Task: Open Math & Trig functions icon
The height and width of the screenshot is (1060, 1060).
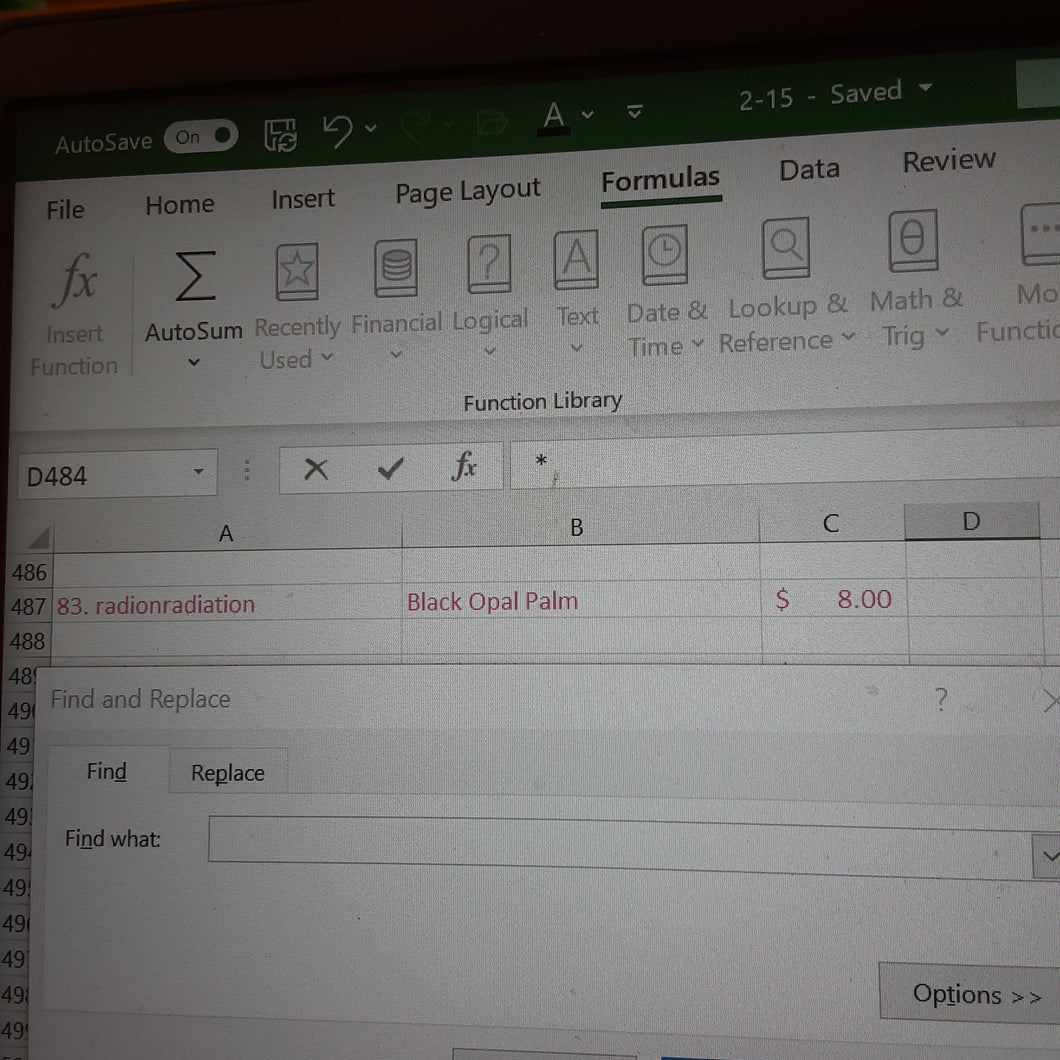Action: tap(913, 241)
